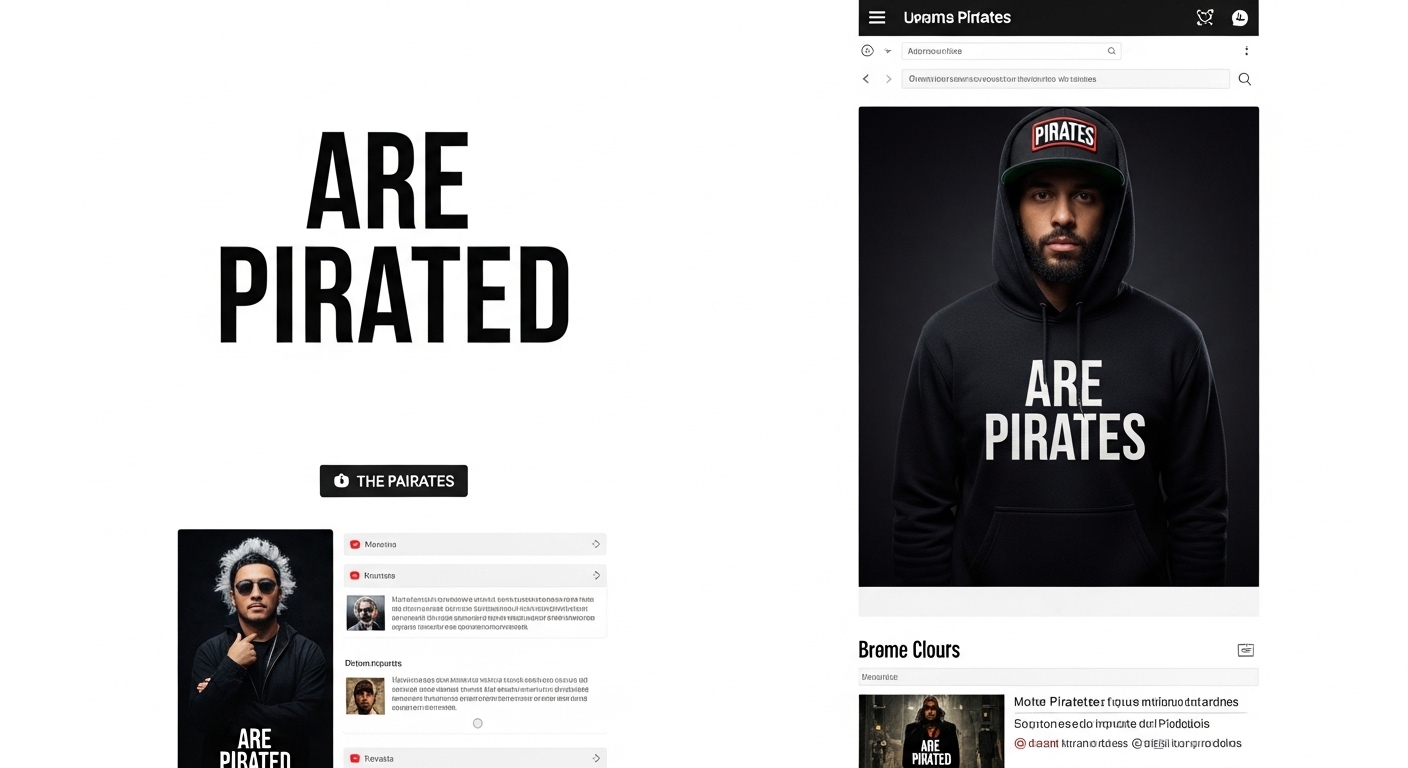
Task: Go back with the left arrow
Action: 866,79
